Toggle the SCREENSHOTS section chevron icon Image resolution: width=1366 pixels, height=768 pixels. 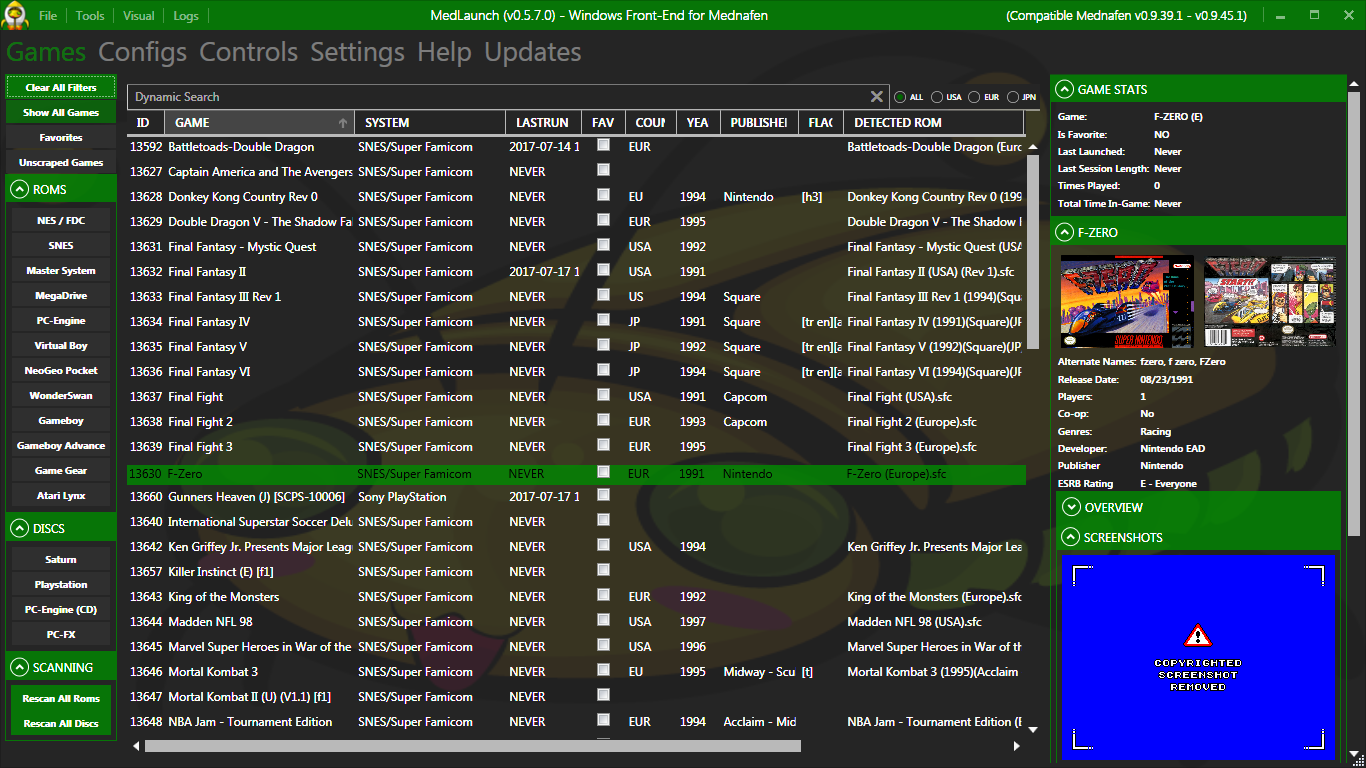click(1071, 538)
